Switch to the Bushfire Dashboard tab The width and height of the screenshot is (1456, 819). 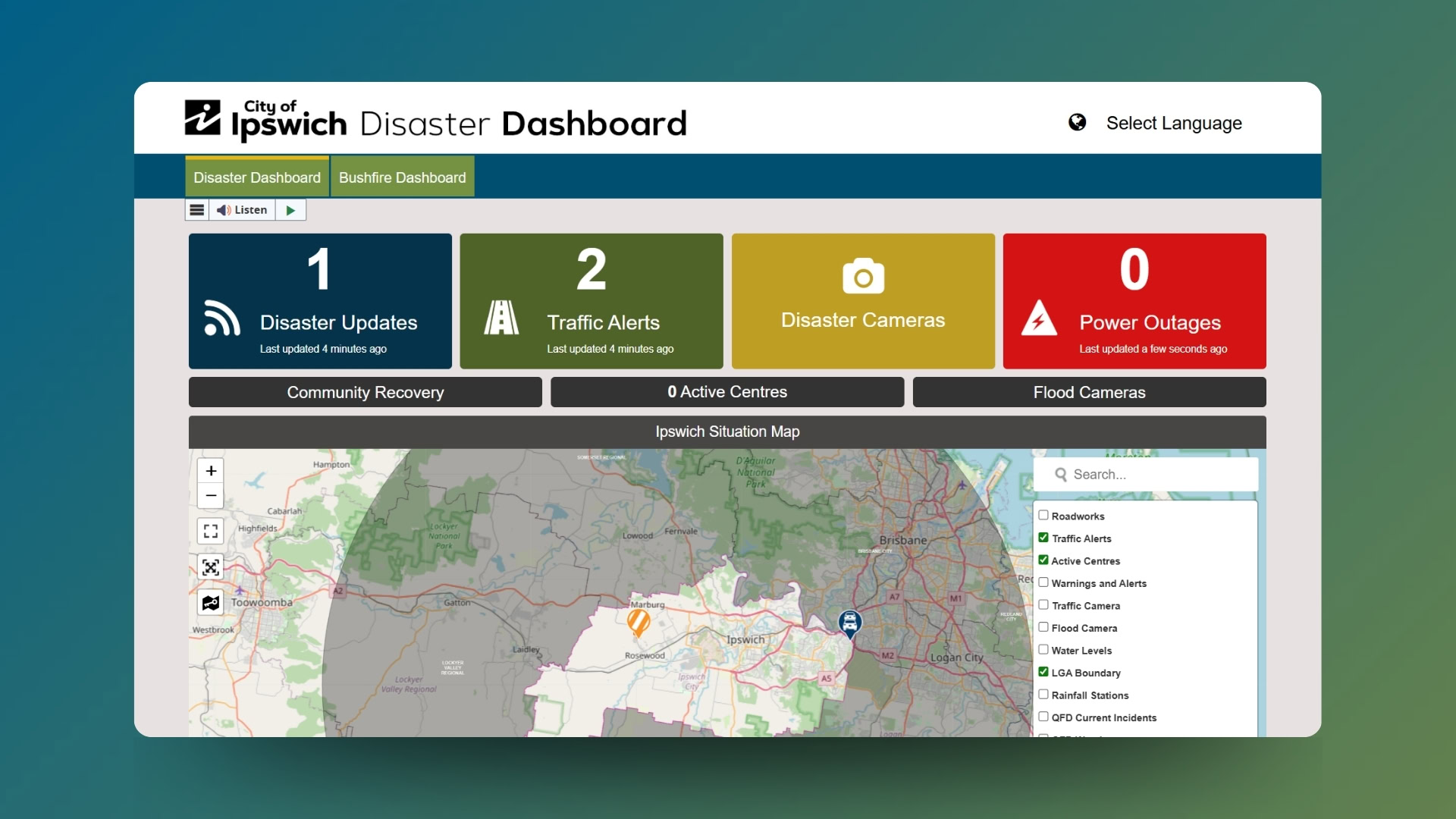tap(402, 177)
